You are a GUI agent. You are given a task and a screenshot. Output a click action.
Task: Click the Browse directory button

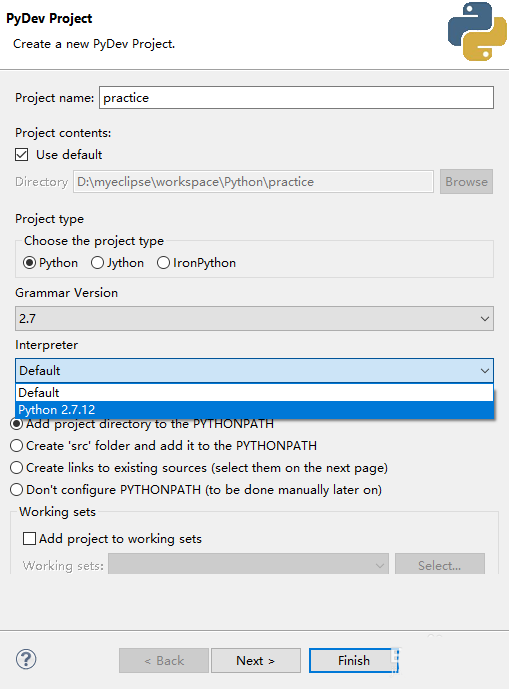[x=466, y=181]
